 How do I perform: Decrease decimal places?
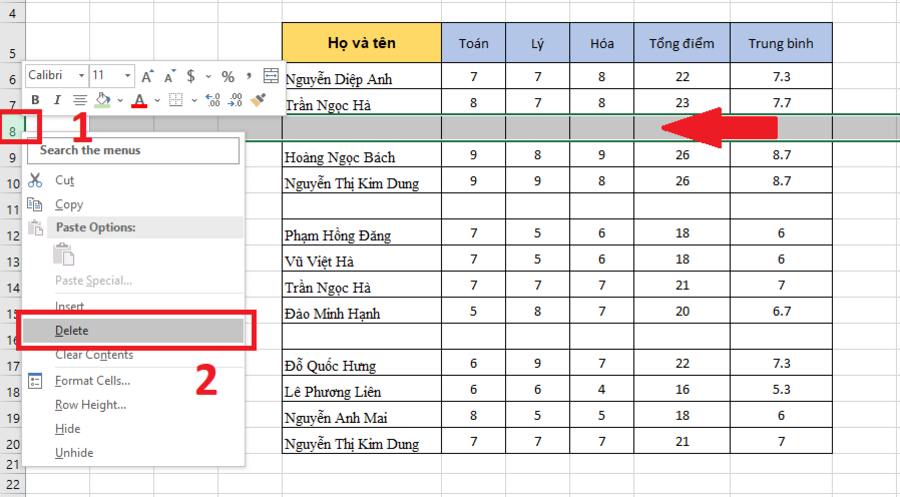click(235, 100)
